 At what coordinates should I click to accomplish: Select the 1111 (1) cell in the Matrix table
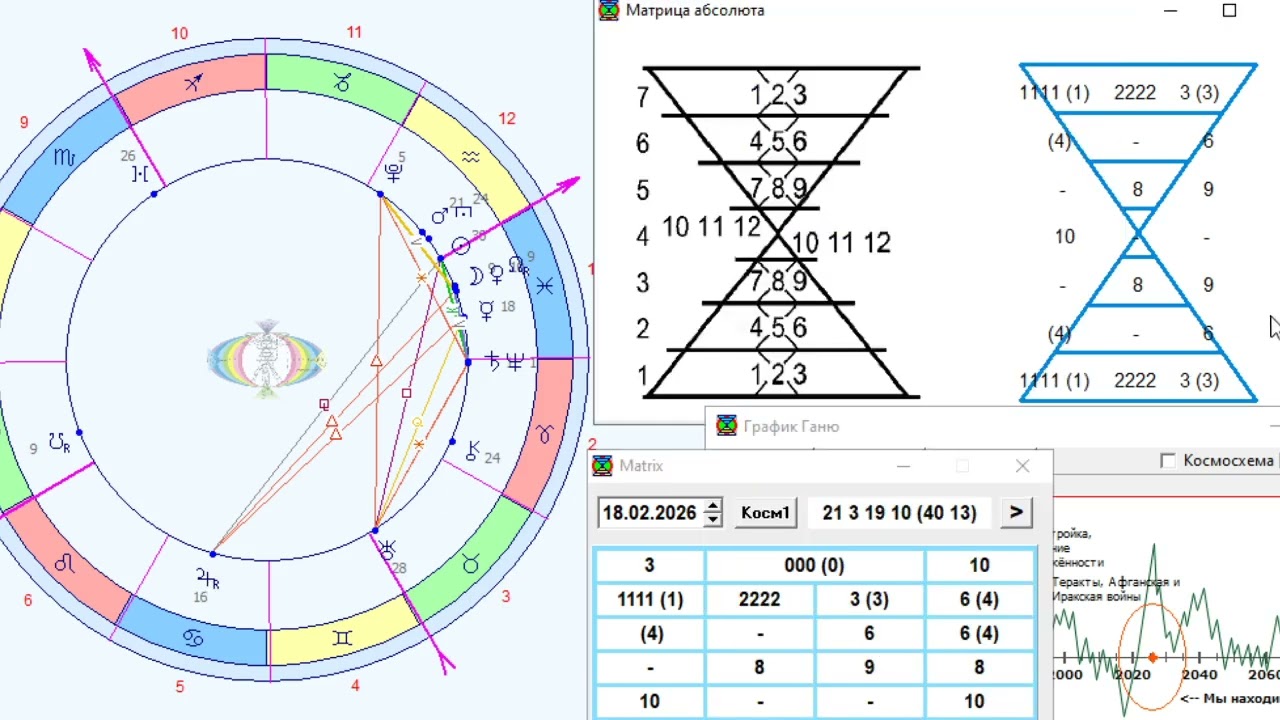click(650, 599)
